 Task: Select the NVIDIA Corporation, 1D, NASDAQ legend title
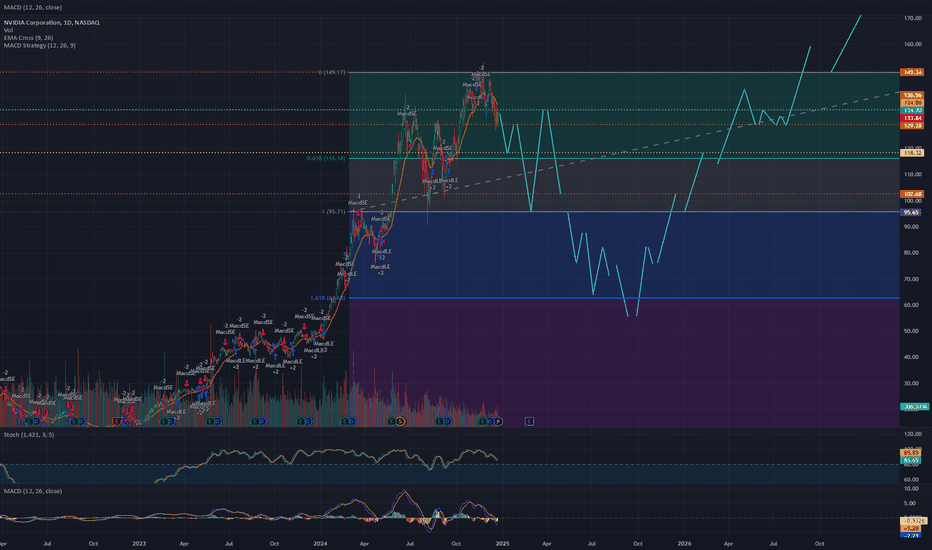(52, 23)
